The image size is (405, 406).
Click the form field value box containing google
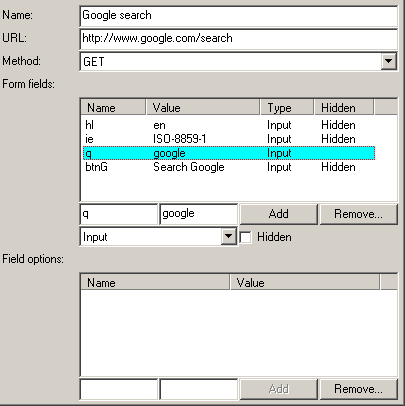point(199,214)
